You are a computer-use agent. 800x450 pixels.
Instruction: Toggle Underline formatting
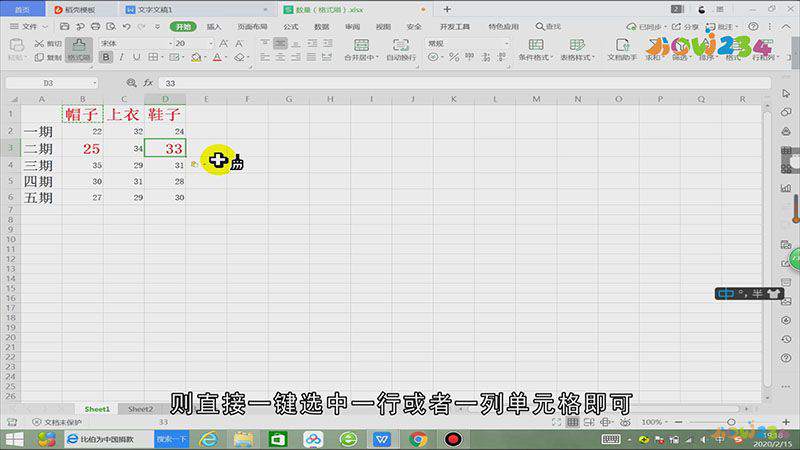click(x=136, y=58)
